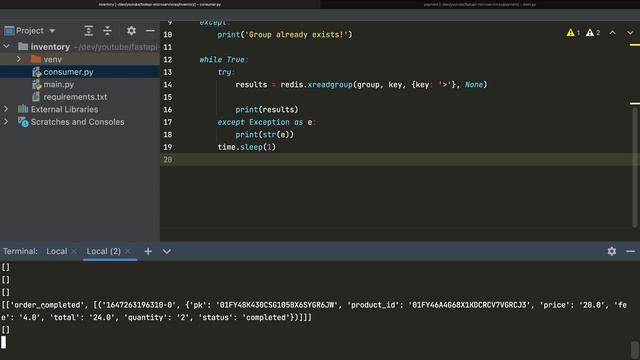This screenshot has height=360, width=640.
Task: Click the Expand All icon in Project panel
Action: (89, 31)
